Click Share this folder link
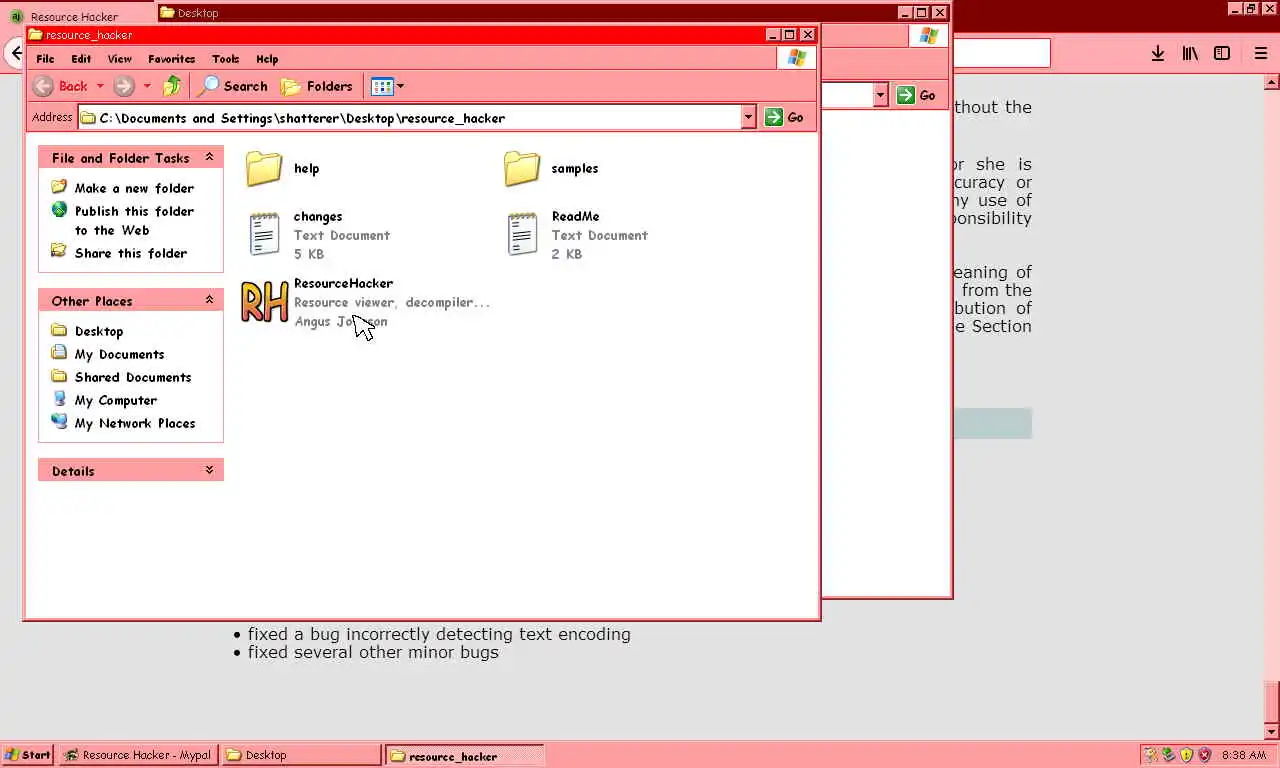1280x768 pixels. [x=131, y=253]
